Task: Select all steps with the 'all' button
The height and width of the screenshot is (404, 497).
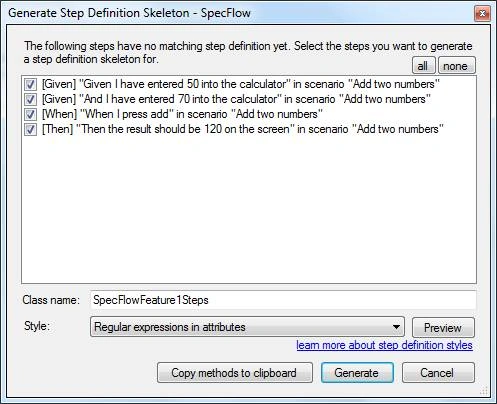Action: 424,65
